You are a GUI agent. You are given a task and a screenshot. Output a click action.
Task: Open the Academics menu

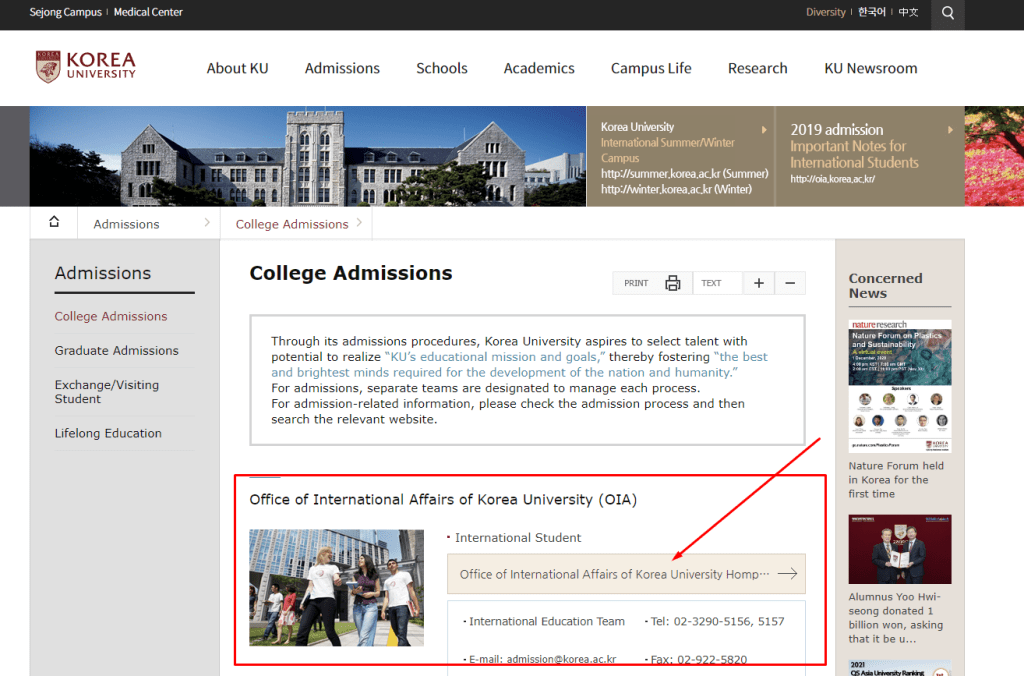[x=539, y=68]
